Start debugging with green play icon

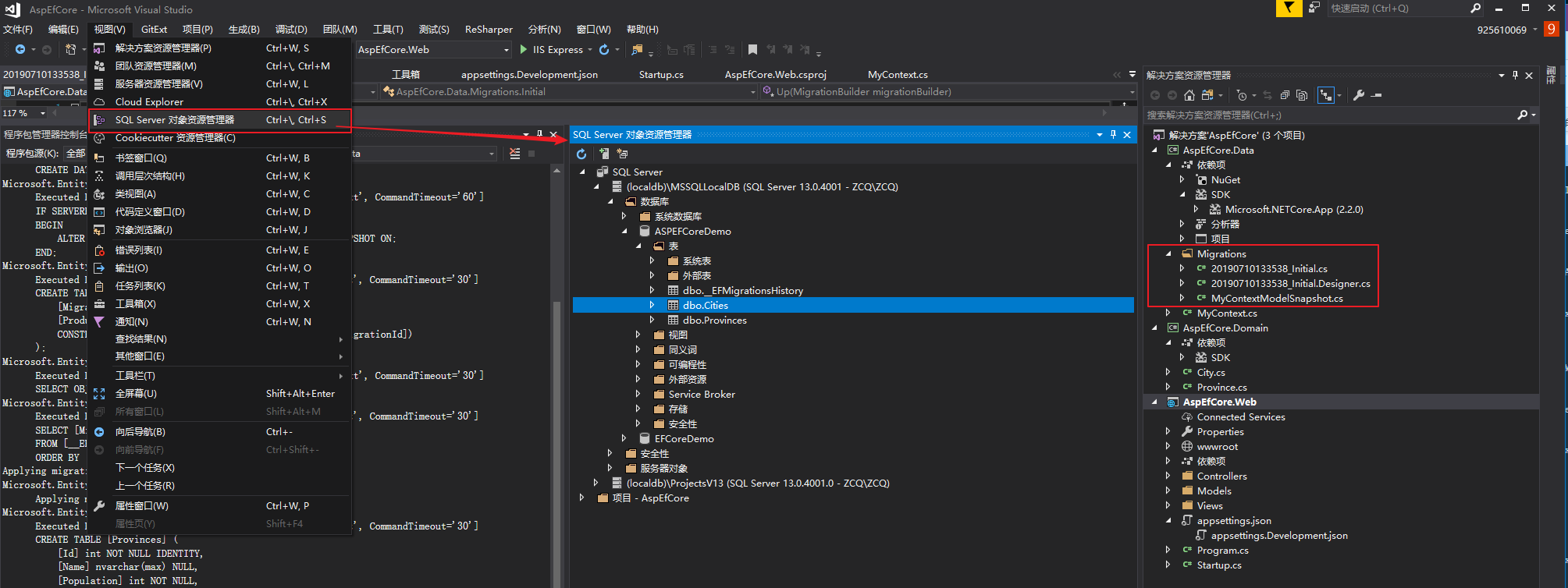[x=524, y=49]
